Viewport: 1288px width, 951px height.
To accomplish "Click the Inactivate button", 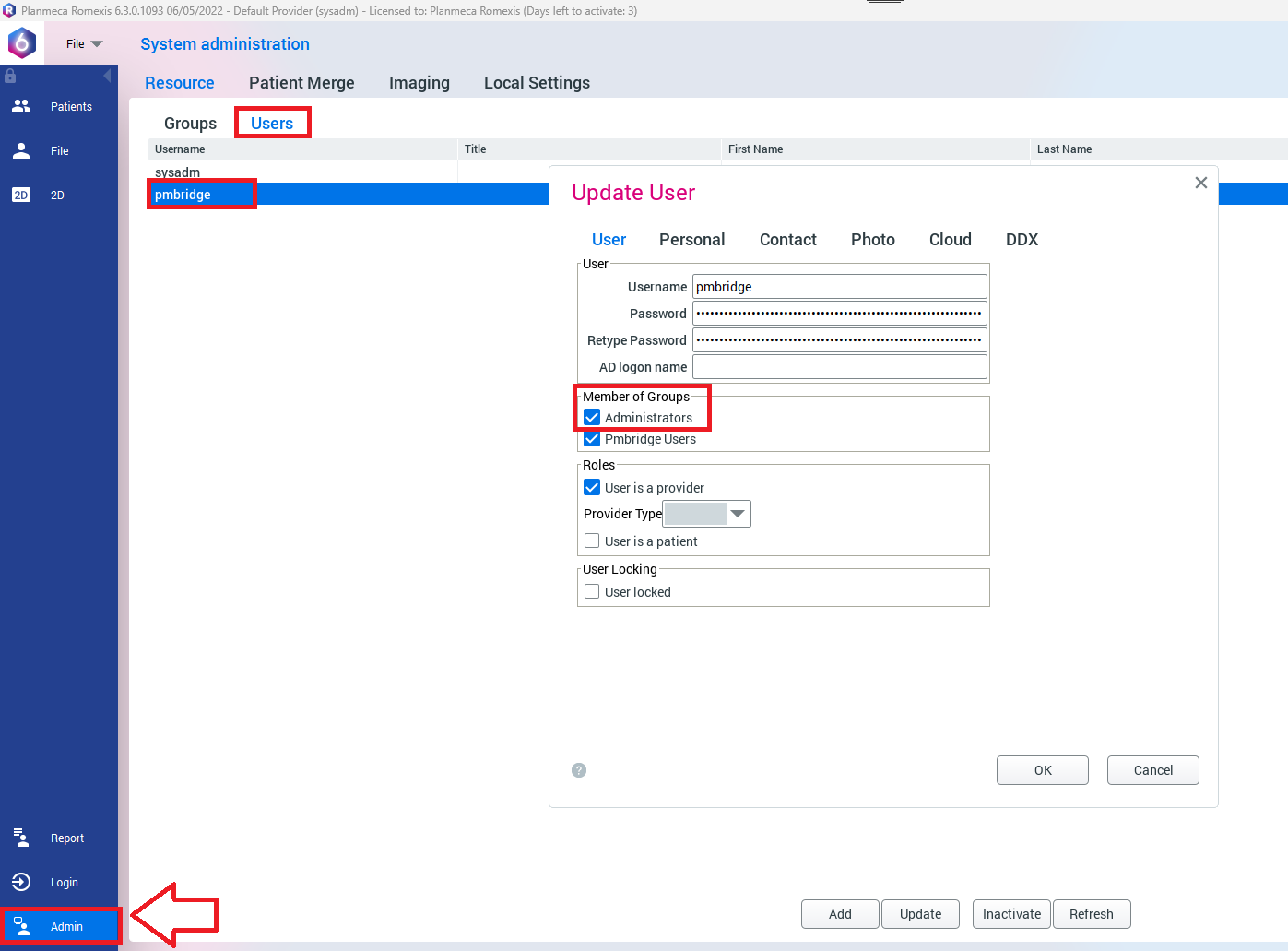I will (x=1011, y=914).
